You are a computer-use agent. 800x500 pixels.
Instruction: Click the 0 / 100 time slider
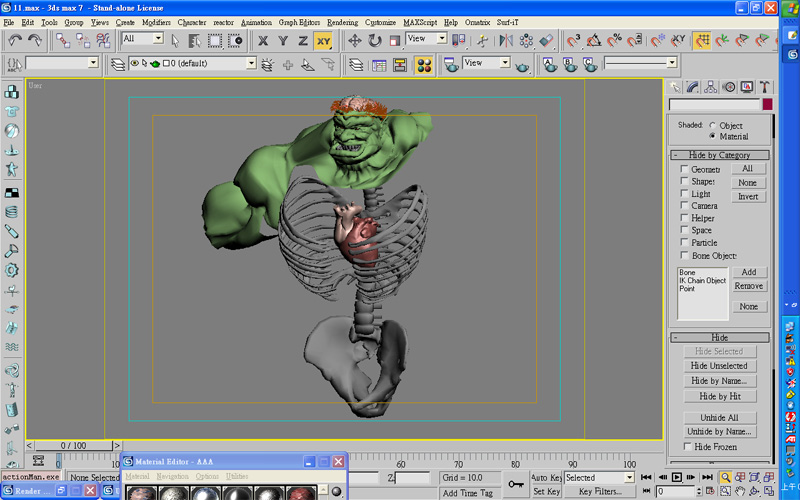coord(73,445)
